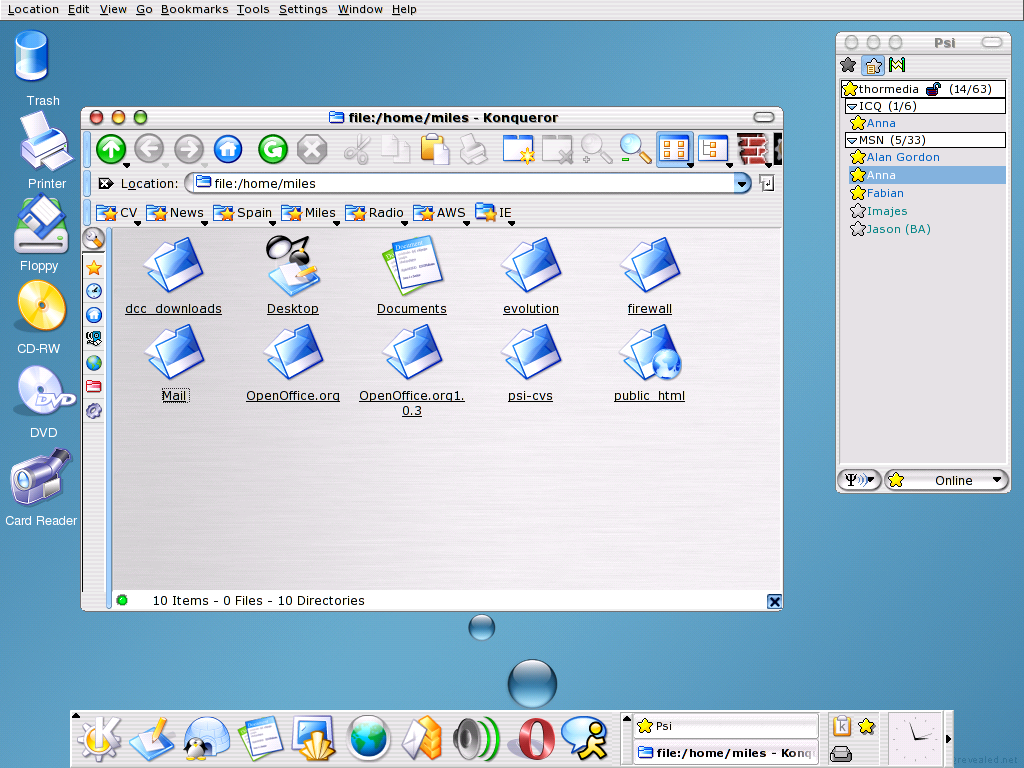The image size is (1024, 768).
Task: Open the Online status dropdown in Psi
Action: coord(946,480)
